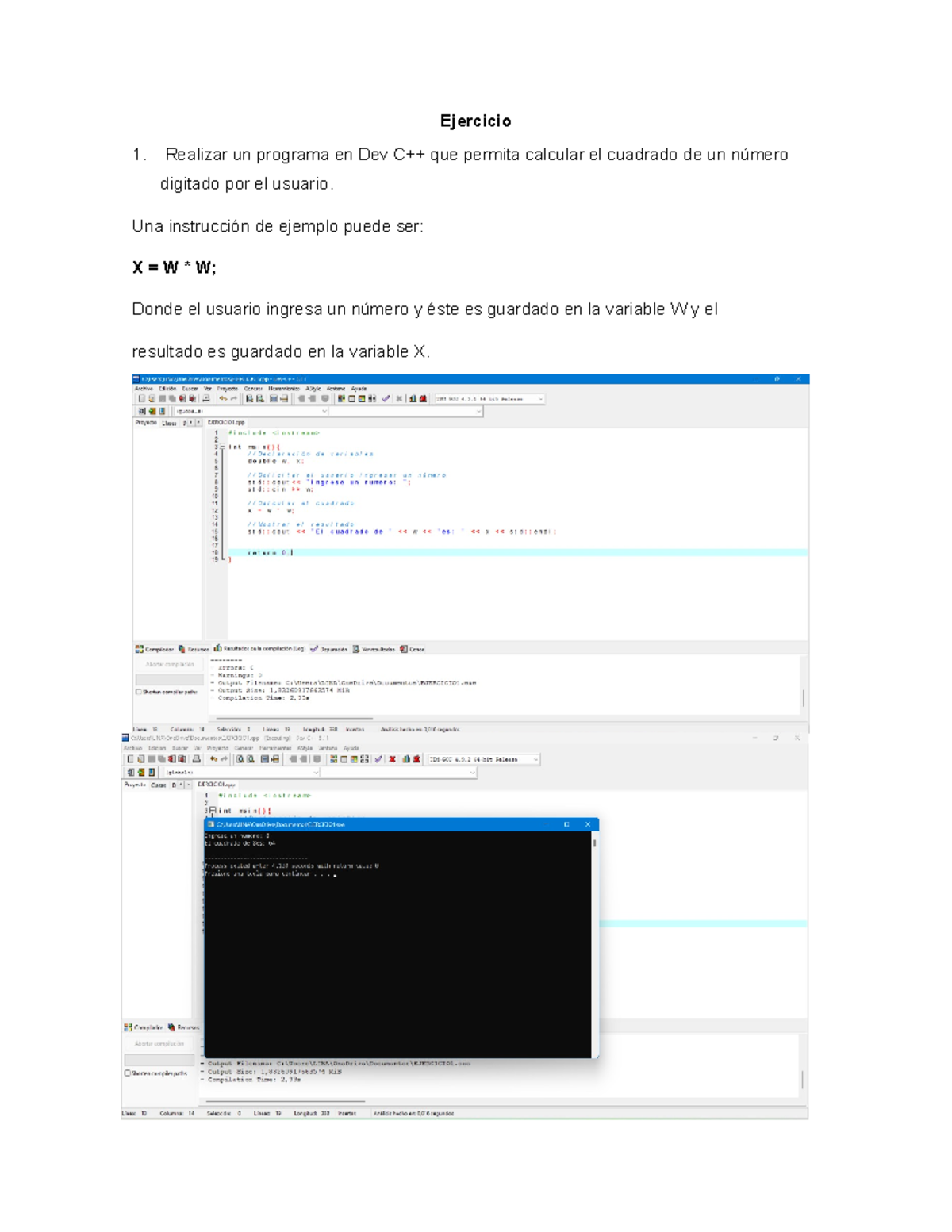952x1232 pixels.
Task: Enable the Shorten compiler paths checkbox
Action: pyautogui.click(x=138, y=692)
